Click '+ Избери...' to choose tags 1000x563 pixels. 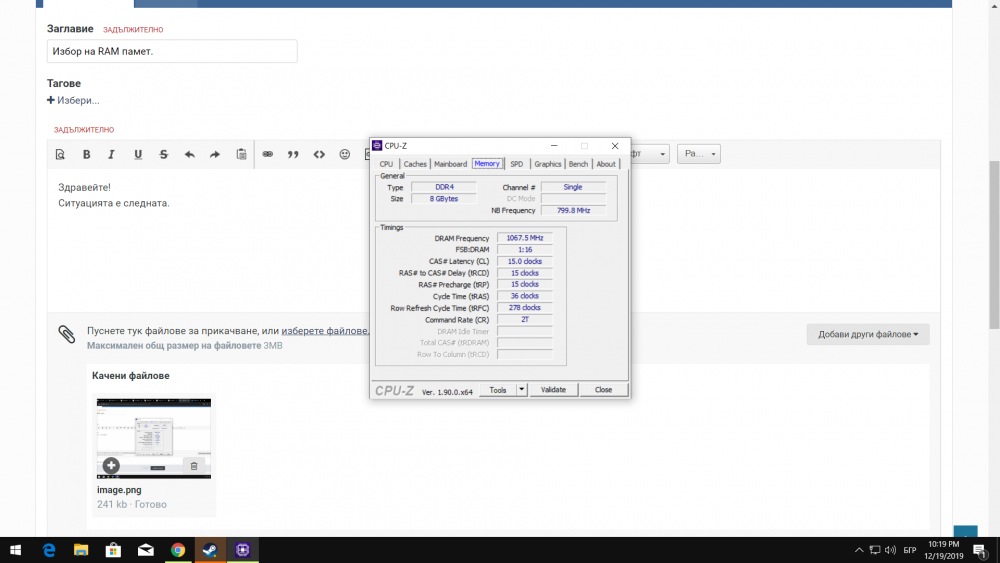pos(73,100)
